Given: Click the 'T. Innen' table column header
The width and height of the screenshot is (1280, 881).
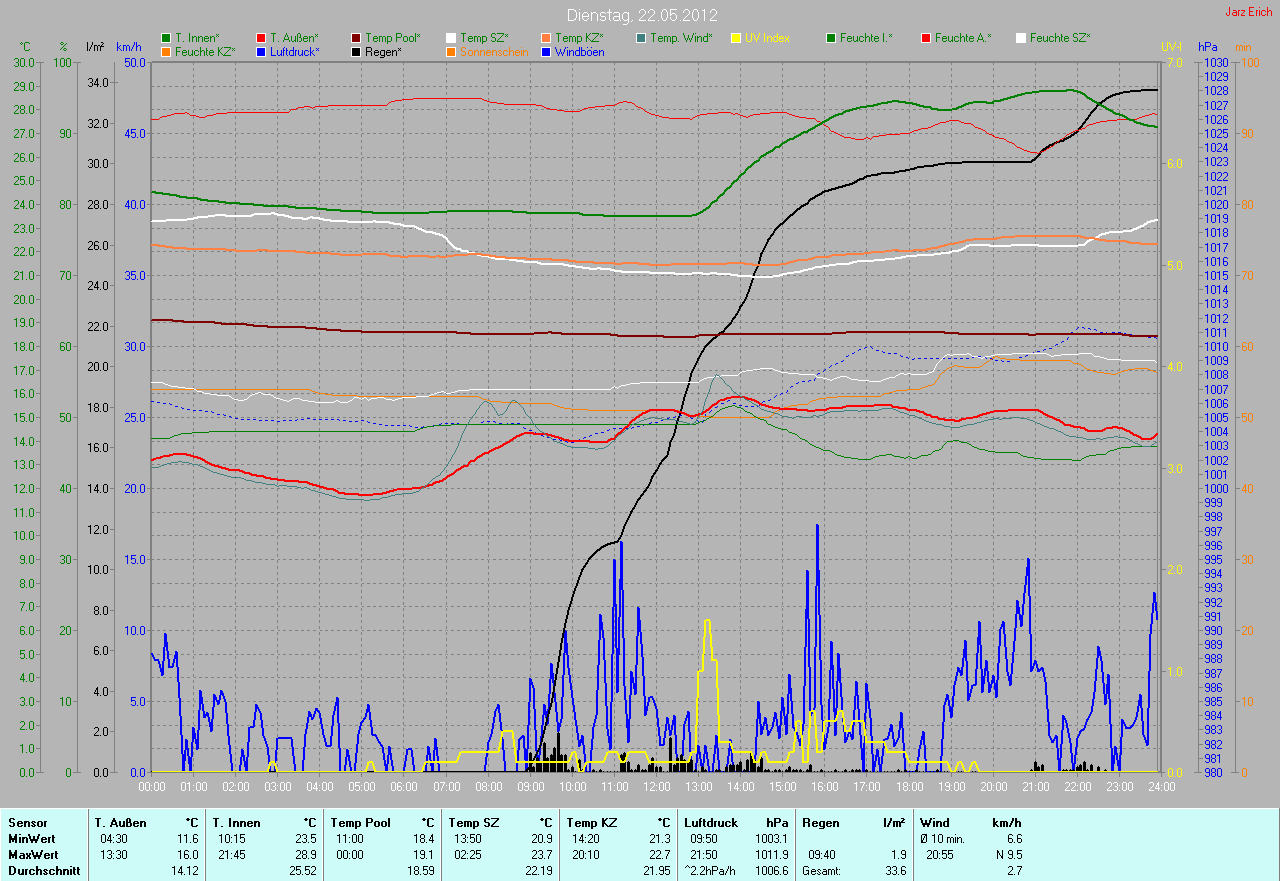Looking at the screenshot, I should point(236,823).
